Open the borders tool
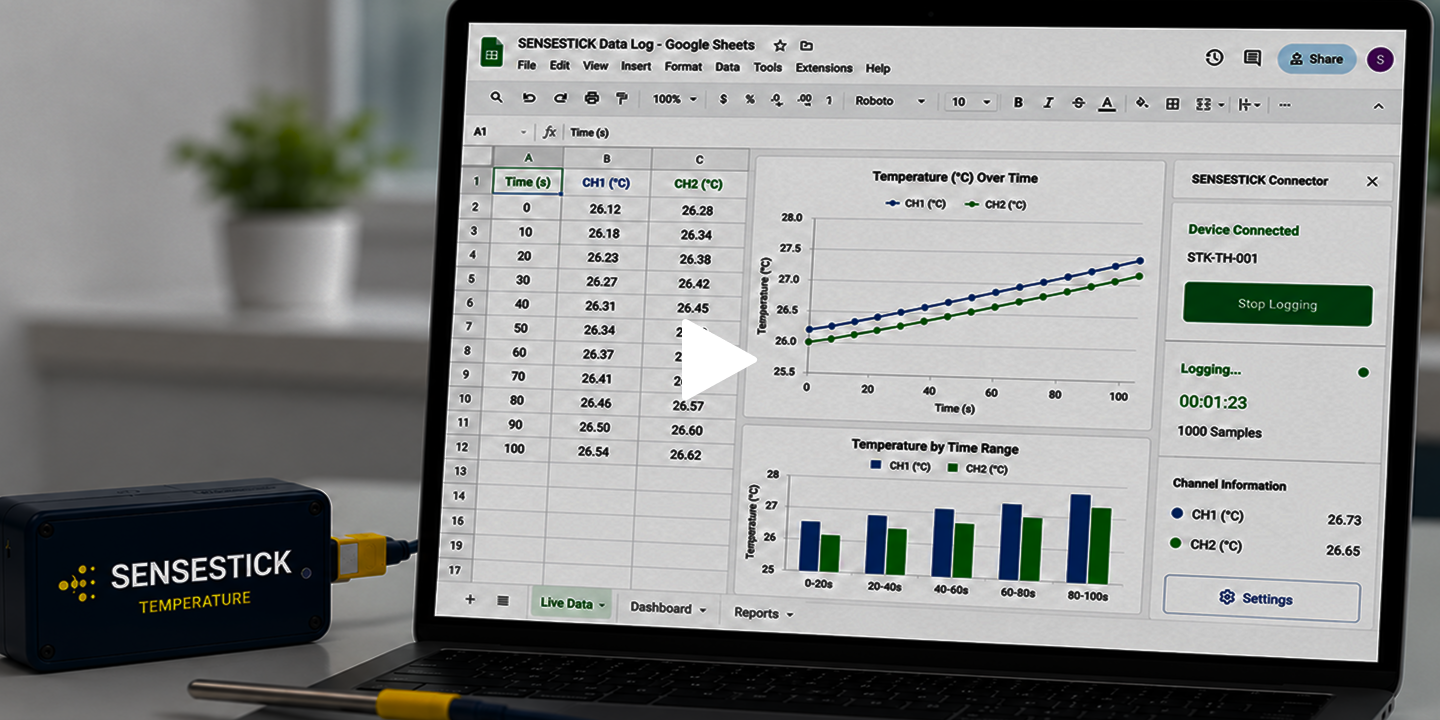This screenshot has width=1440, height=720. 1173,104
